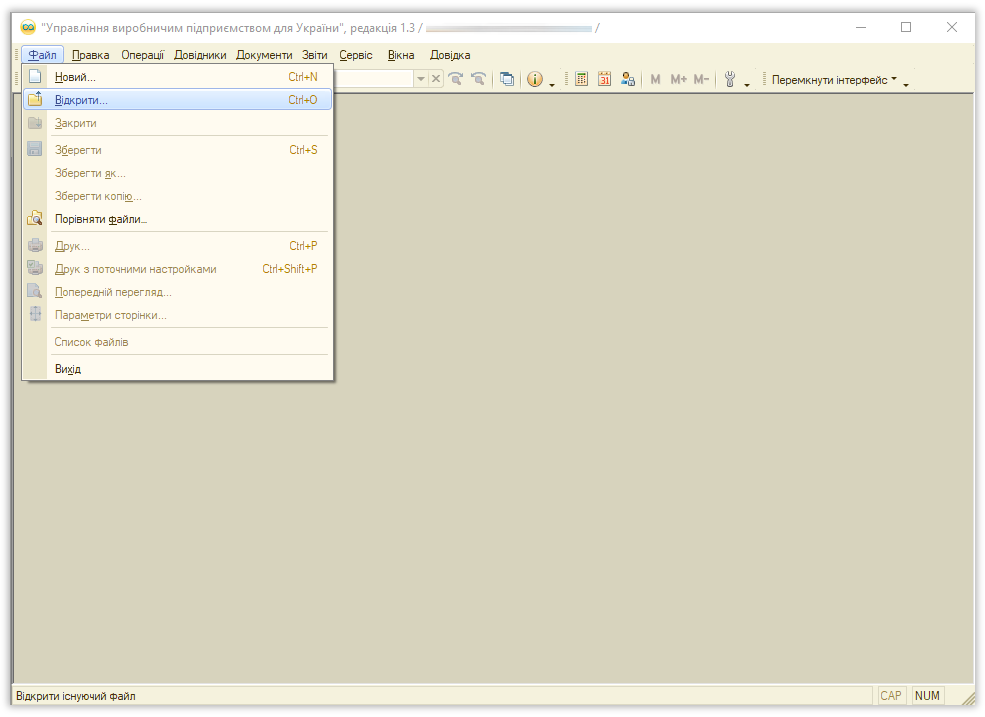Screen dimensions: 985x717
Task: Click the wrench settings icon in toolbar
Action: click(x=730, y=79)
